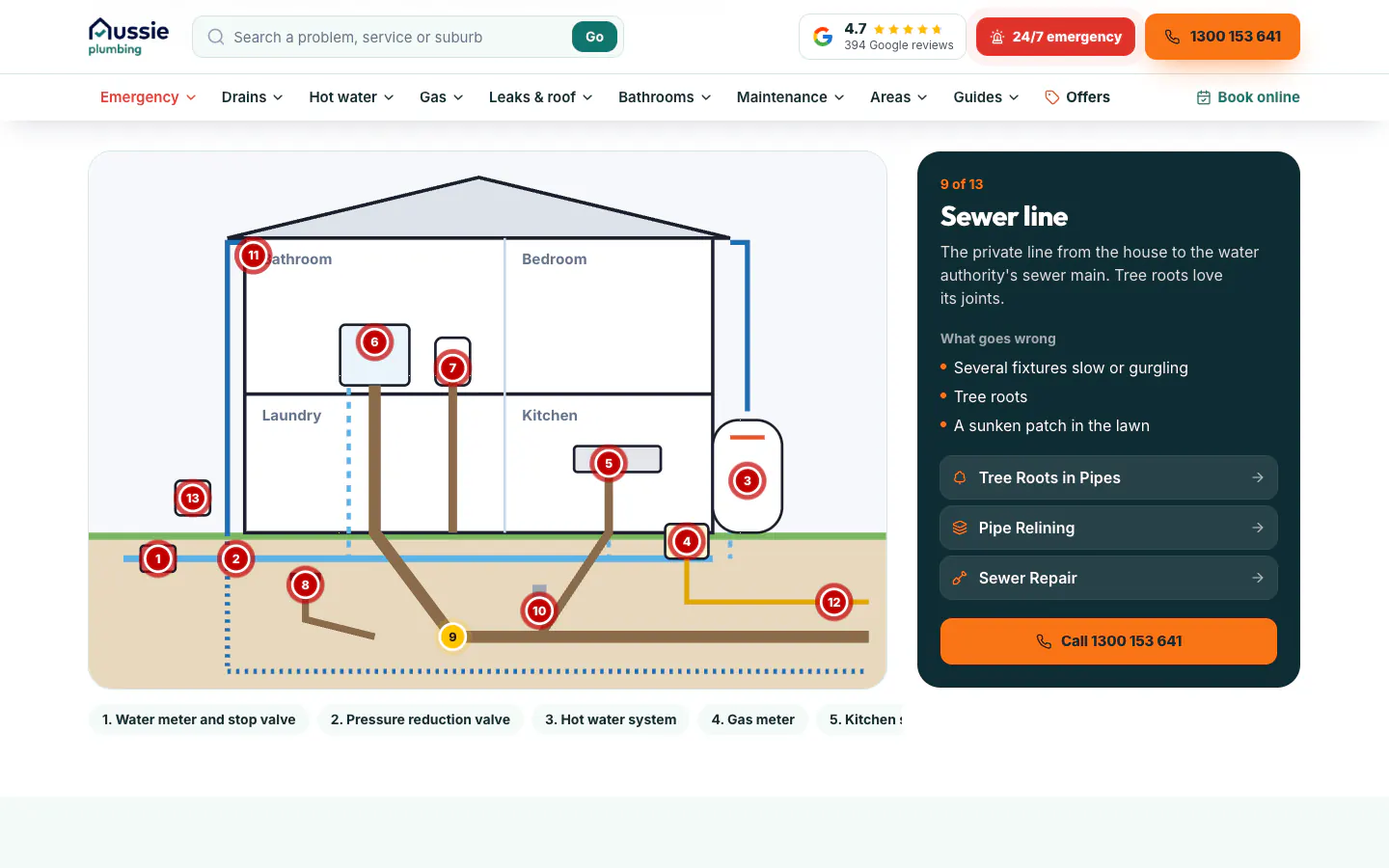Click the 24/7 emergency button
The width and height of the screenshot is (1389, 868).
click(x=1055, y=37)
